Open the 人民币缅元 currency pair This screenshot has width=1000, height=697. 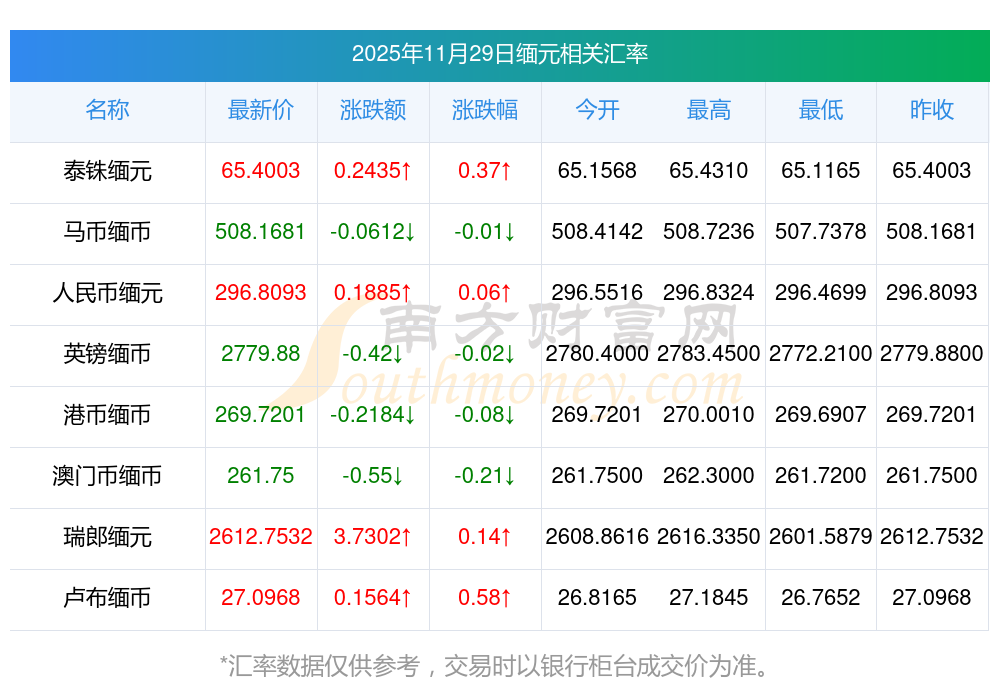(107, 293)
